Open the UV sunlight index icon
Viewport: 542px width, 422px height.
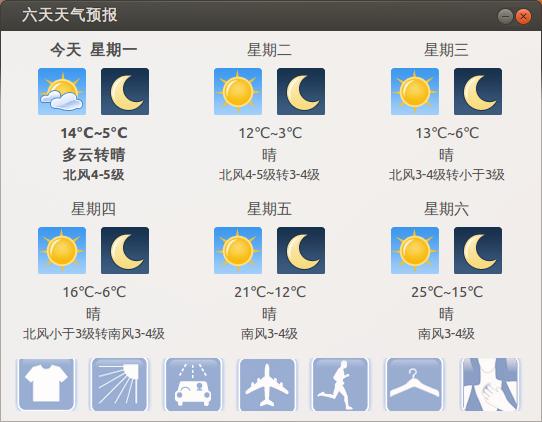119,384
